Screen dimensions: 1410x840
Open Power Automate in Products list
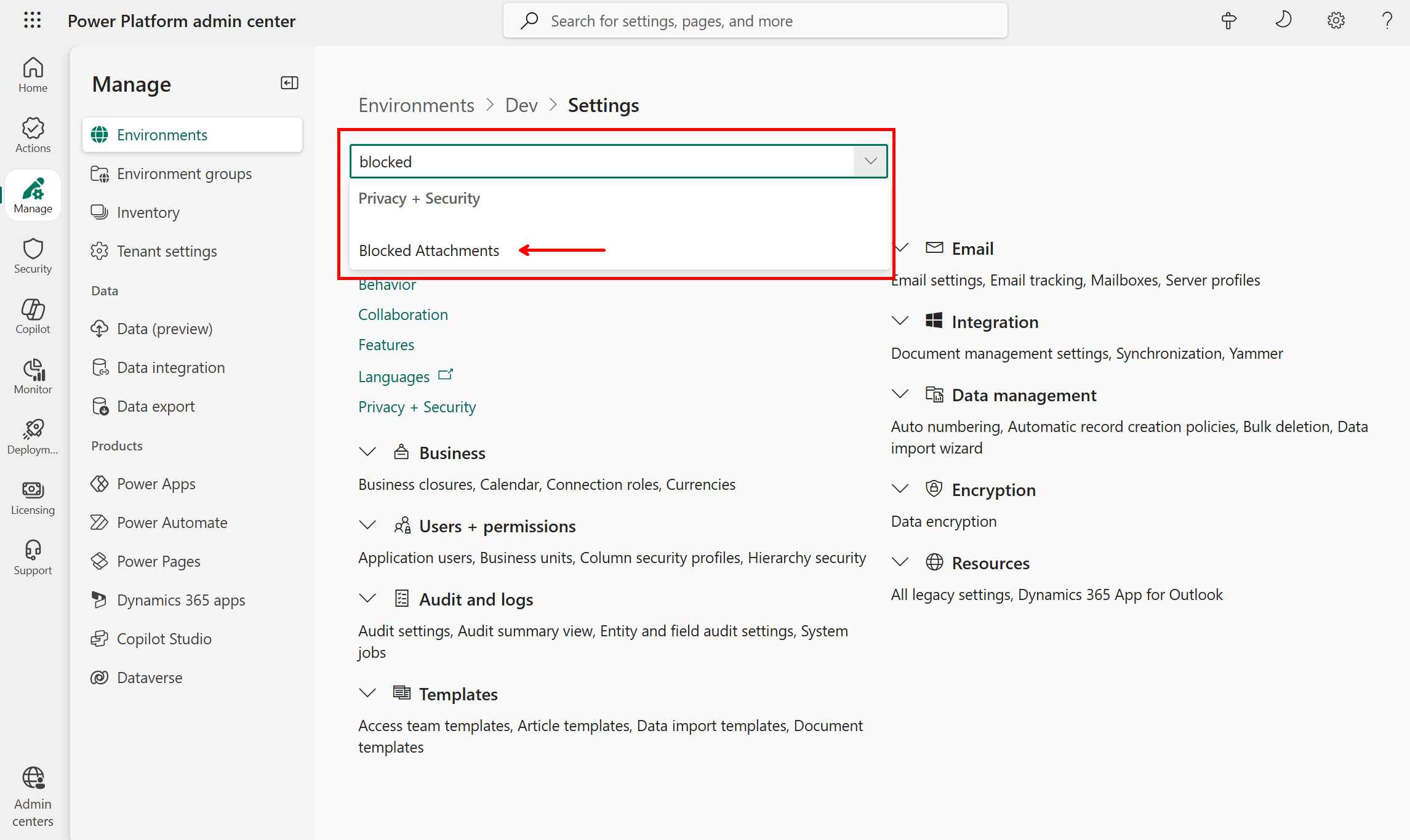[x=172, y=522]
